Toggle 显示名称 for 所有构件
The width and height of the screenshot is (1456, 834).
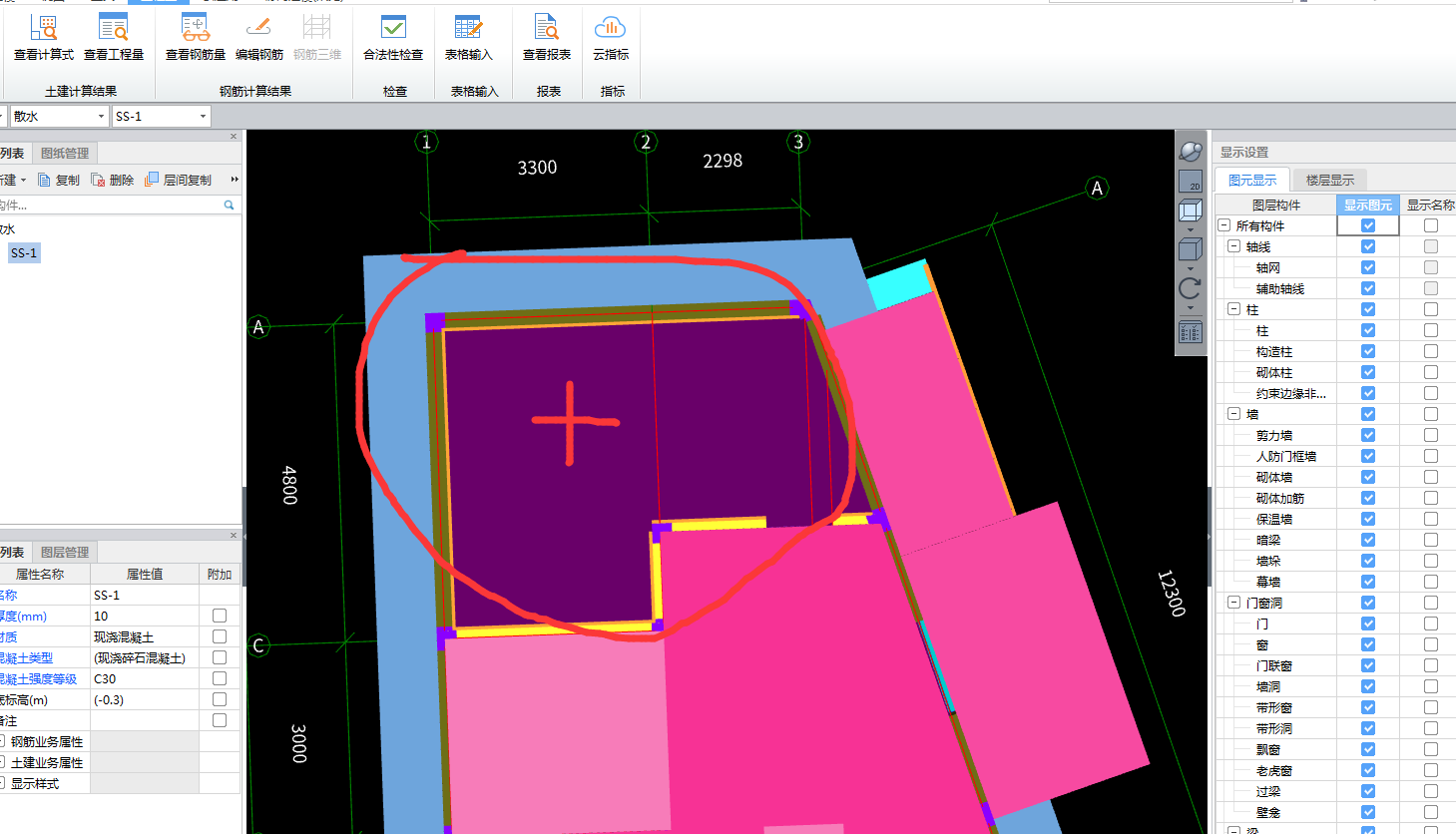pyautogui.click(x=1431, y=225)
